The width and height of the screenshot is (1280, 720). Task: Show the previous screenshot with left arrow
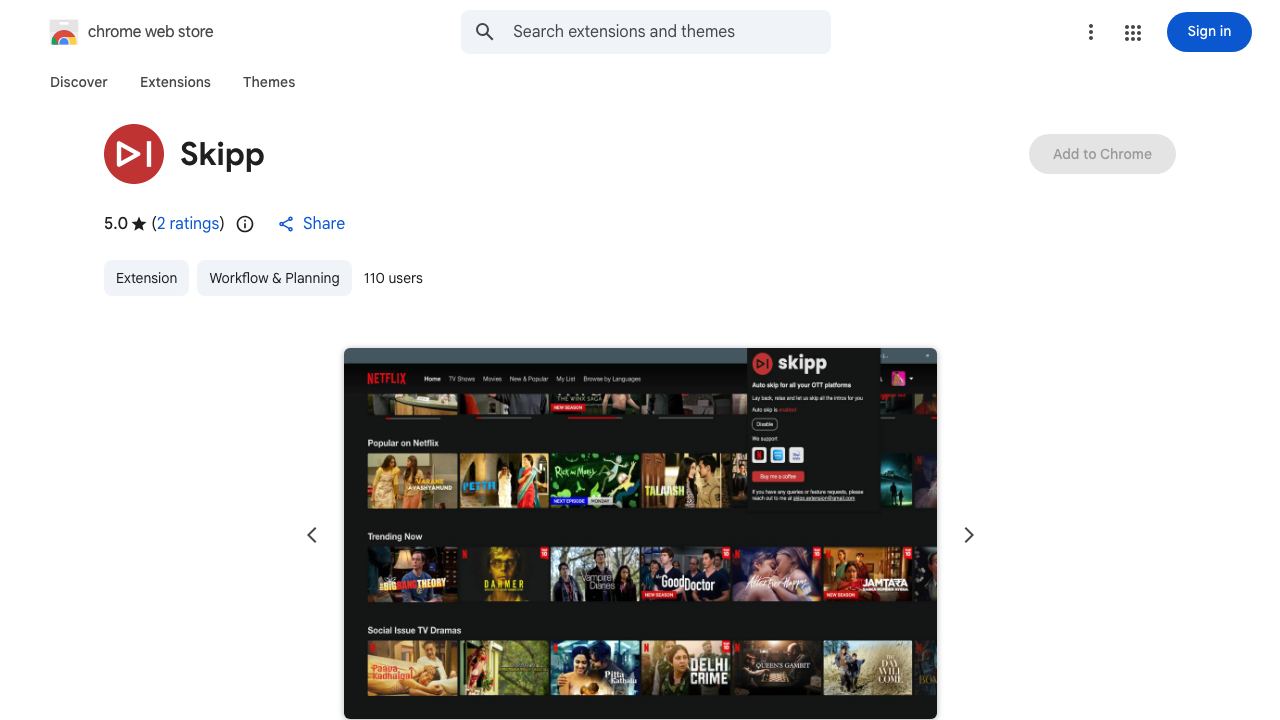312,535
